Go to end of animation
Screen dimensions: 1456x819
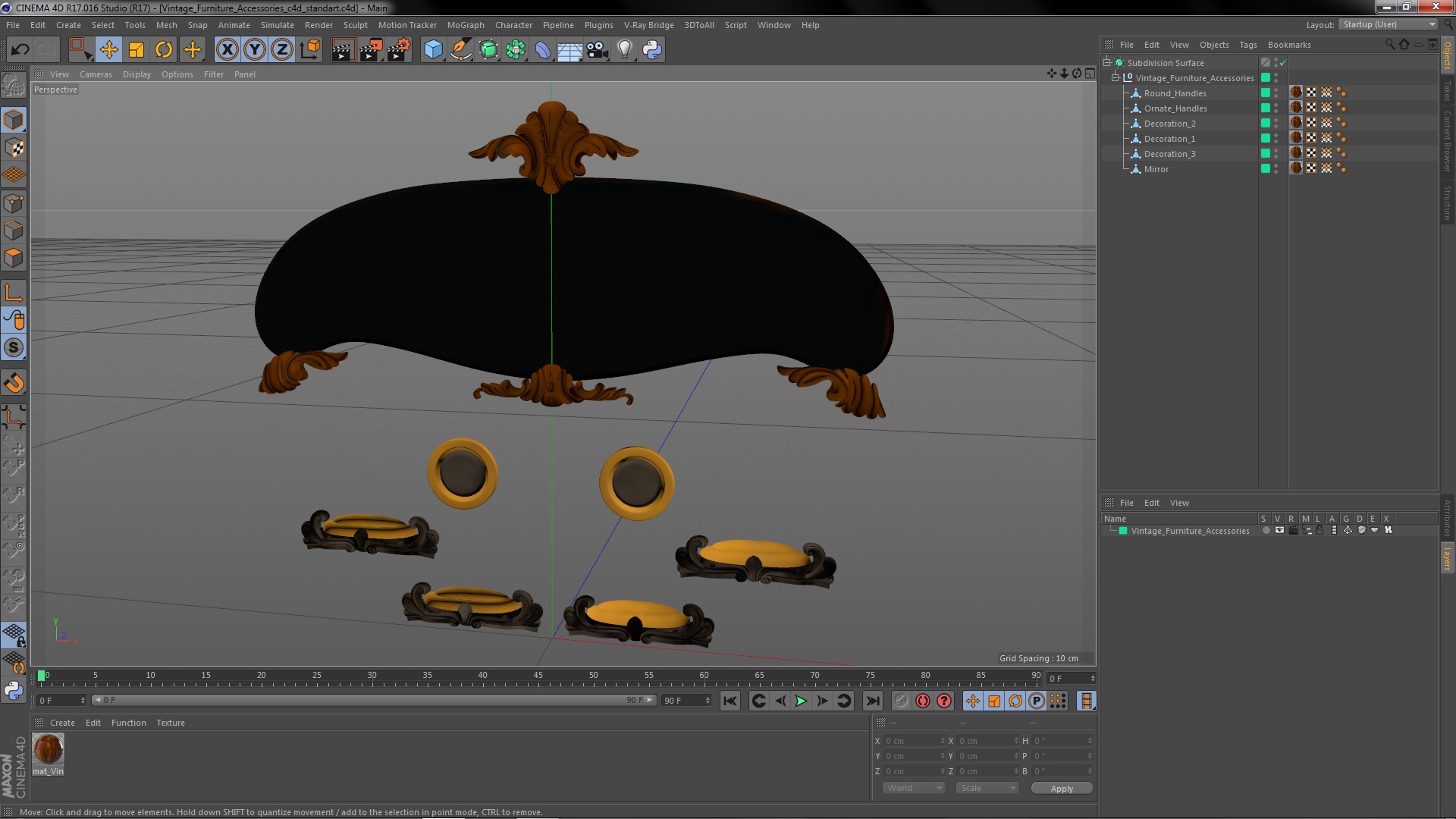tap(873, 701)
